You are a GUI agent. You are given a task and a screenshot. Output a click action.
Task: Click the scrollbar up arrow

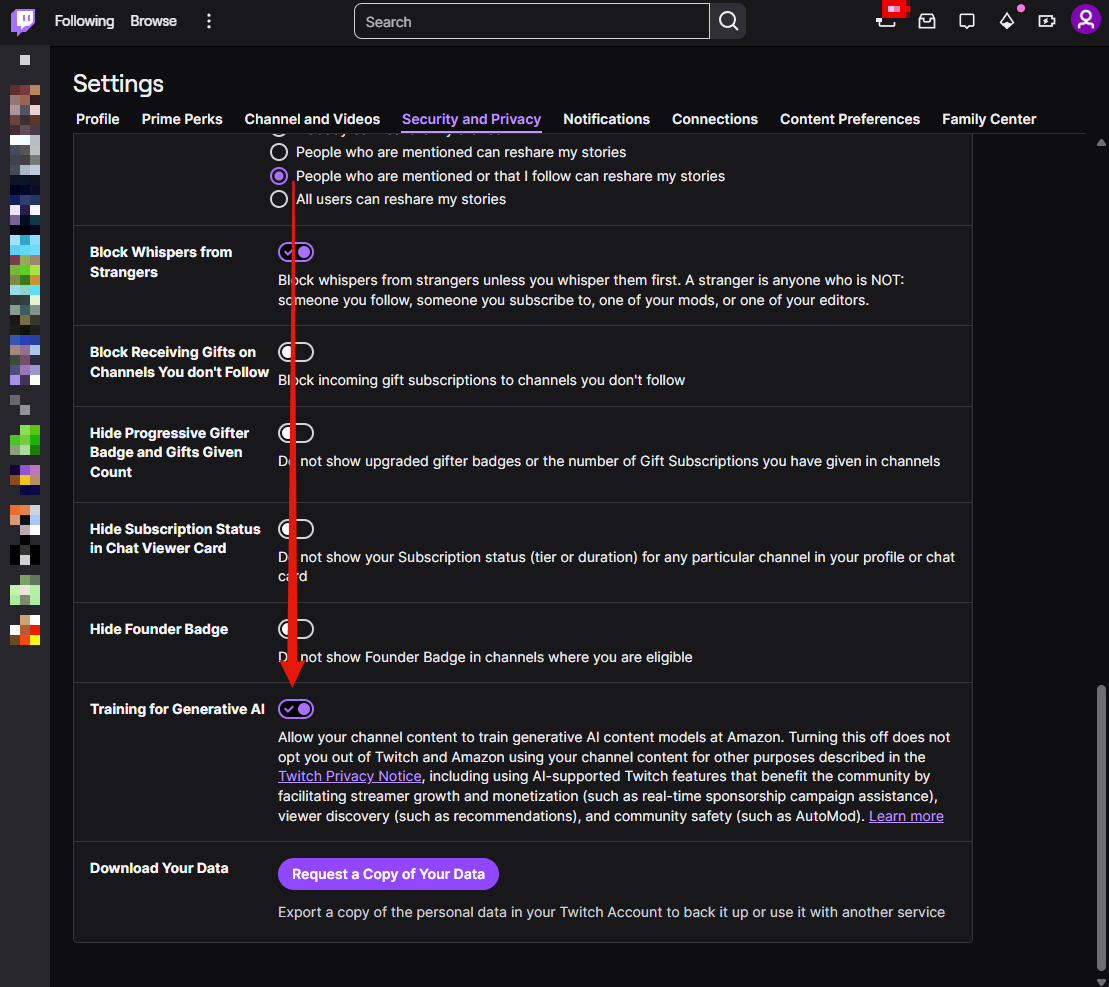point(1101,142)
